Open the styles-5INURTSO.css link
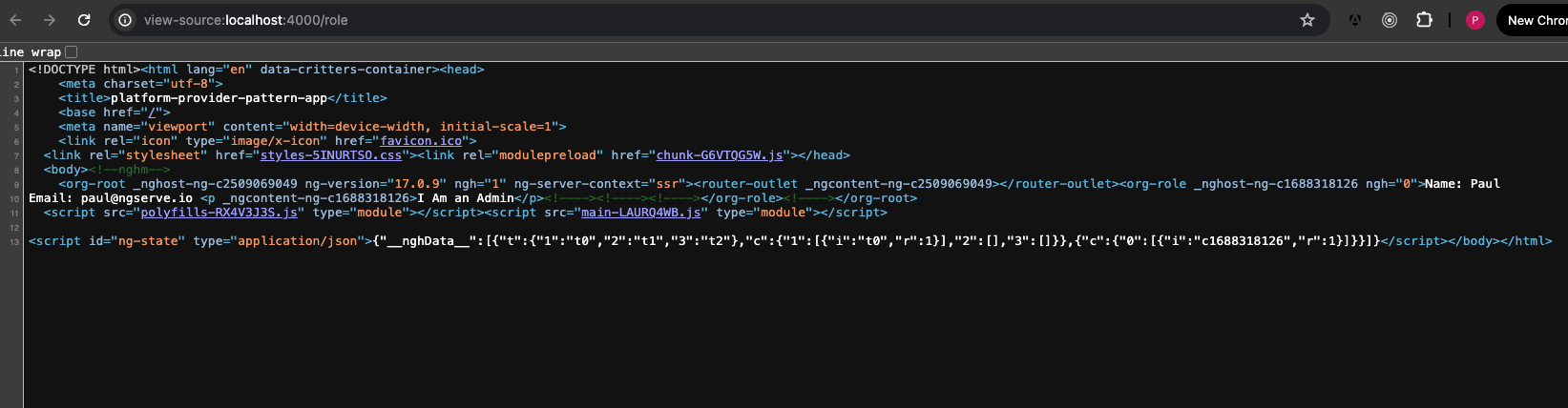The image size is (1568, 408). click(331, 155)
